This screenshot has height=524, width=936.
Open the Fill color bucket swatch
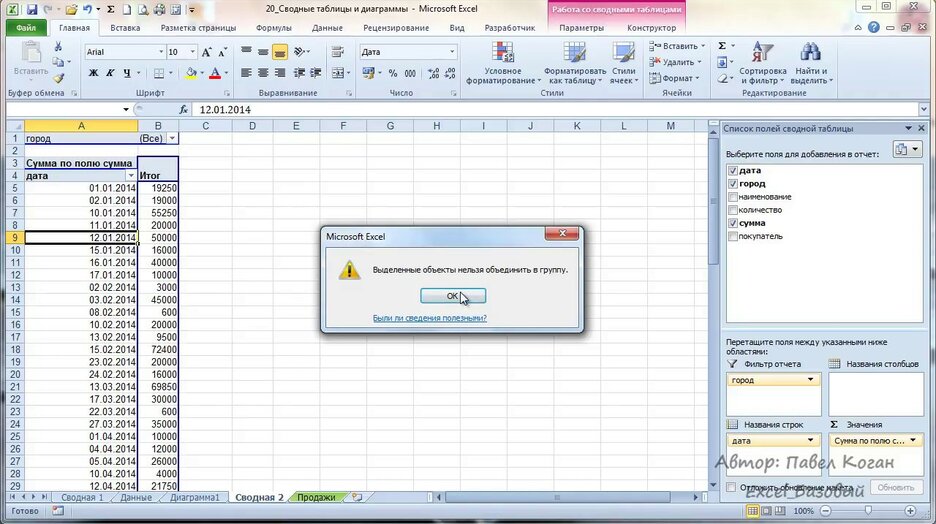pyautogui.click(x=191, y=73)
